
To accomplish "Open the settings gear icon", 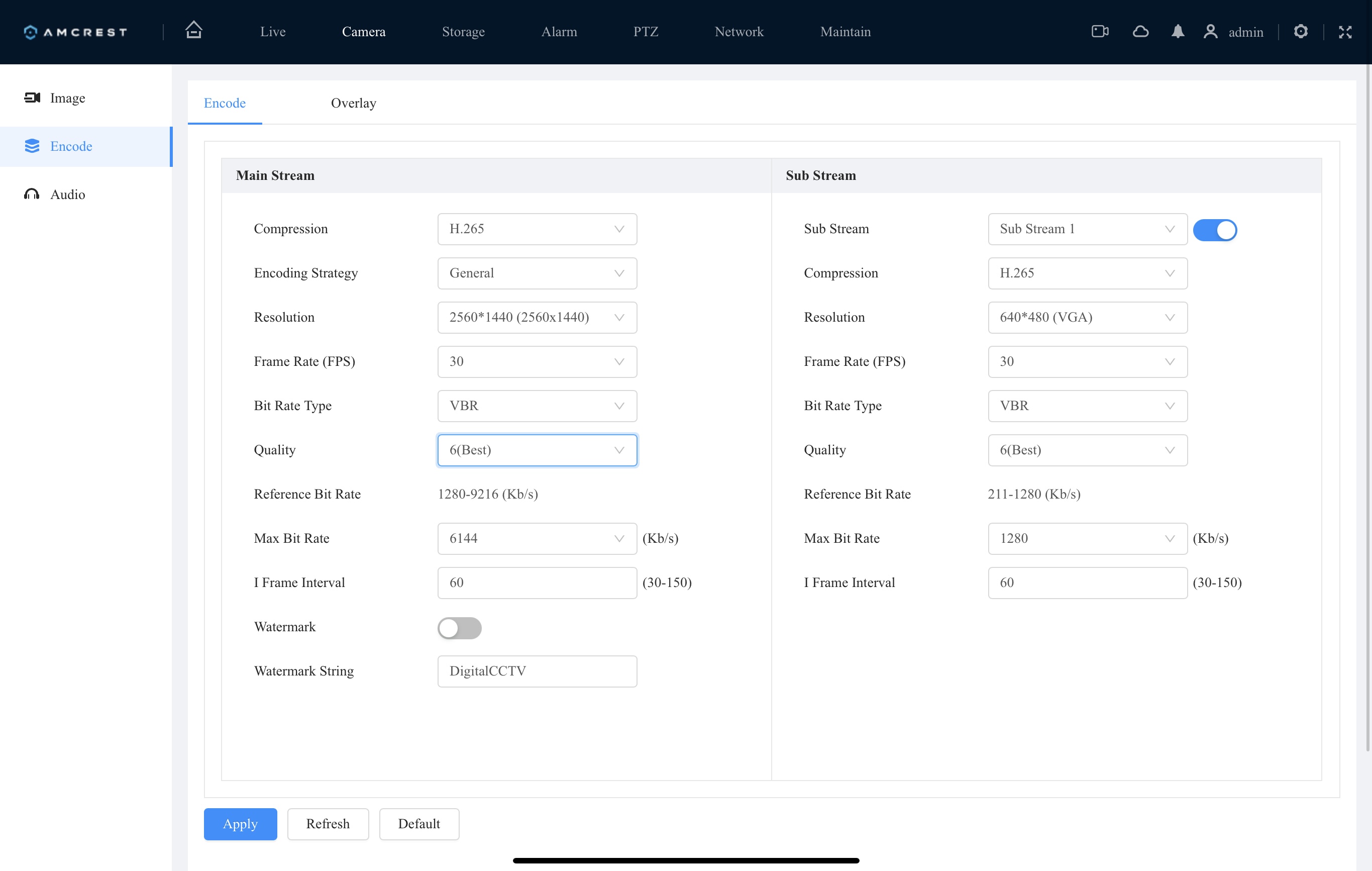I will (x=1300, y=31).
